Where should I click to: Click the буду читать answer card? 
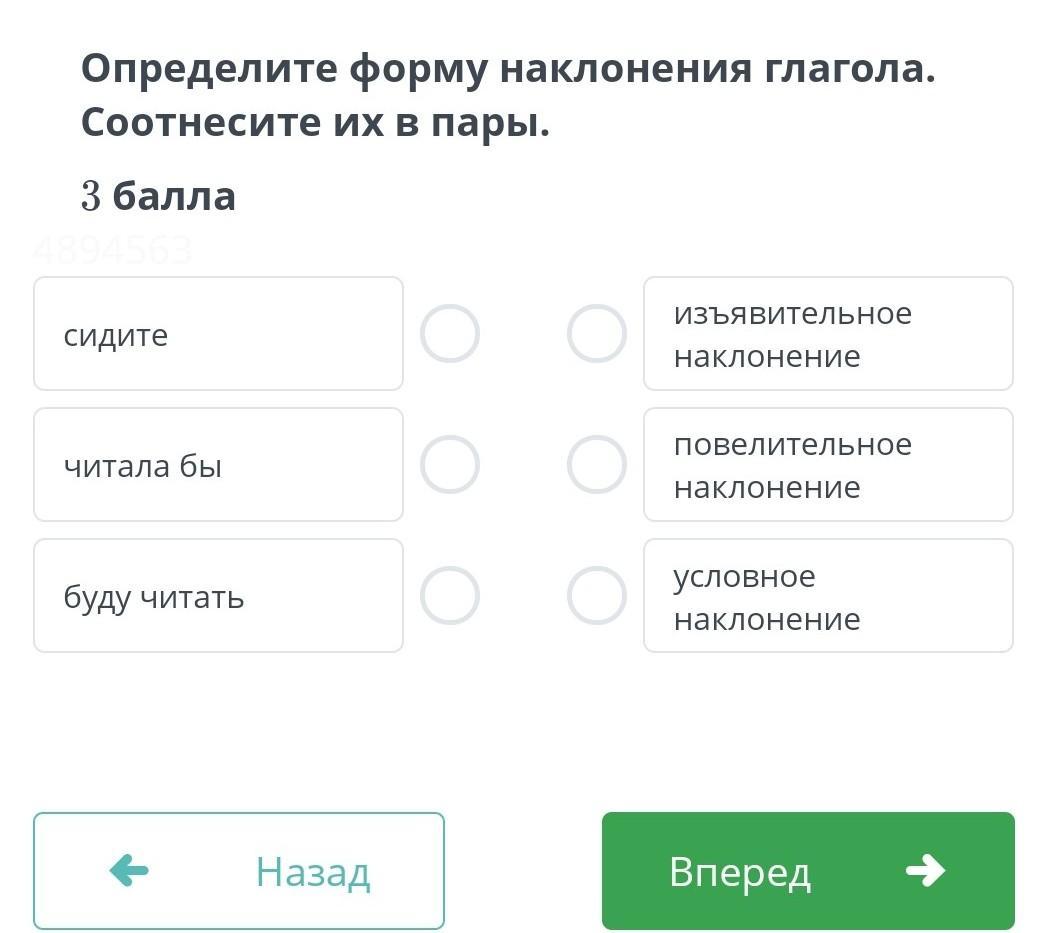(x=218, y=596)
